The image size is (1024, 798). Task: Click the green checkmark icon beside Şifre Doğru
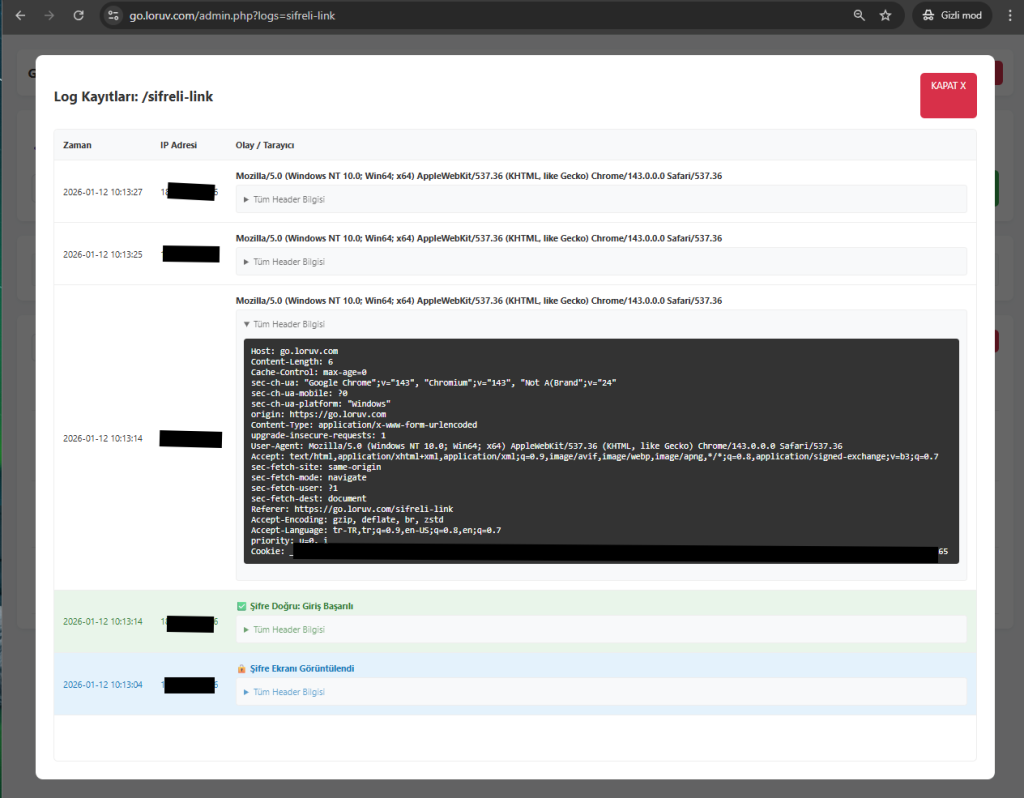click(241, 606)
